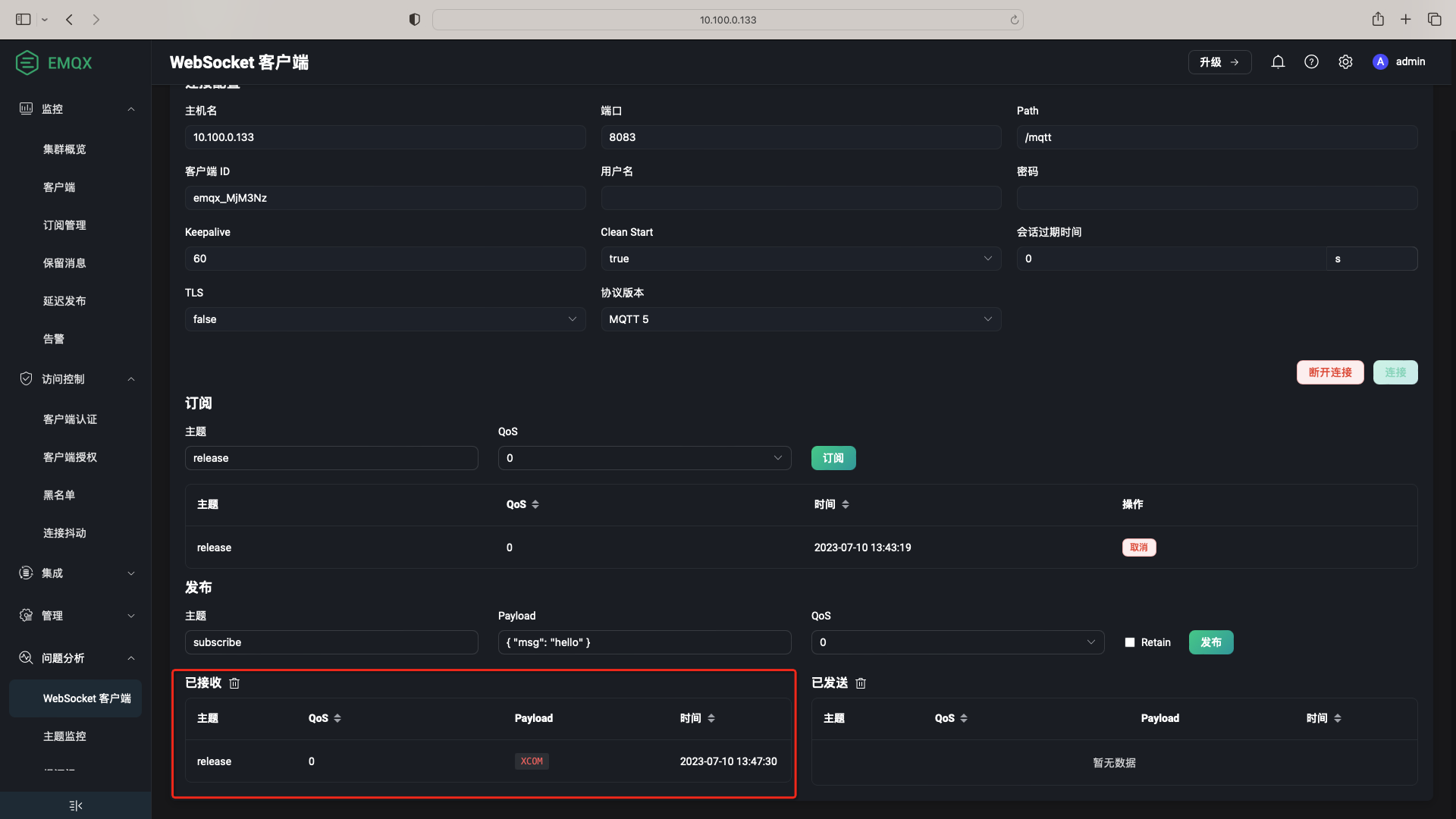This screenshot has width=1456, height=819.
Task: Clear sent messages with trash icon
Action: 861,683
